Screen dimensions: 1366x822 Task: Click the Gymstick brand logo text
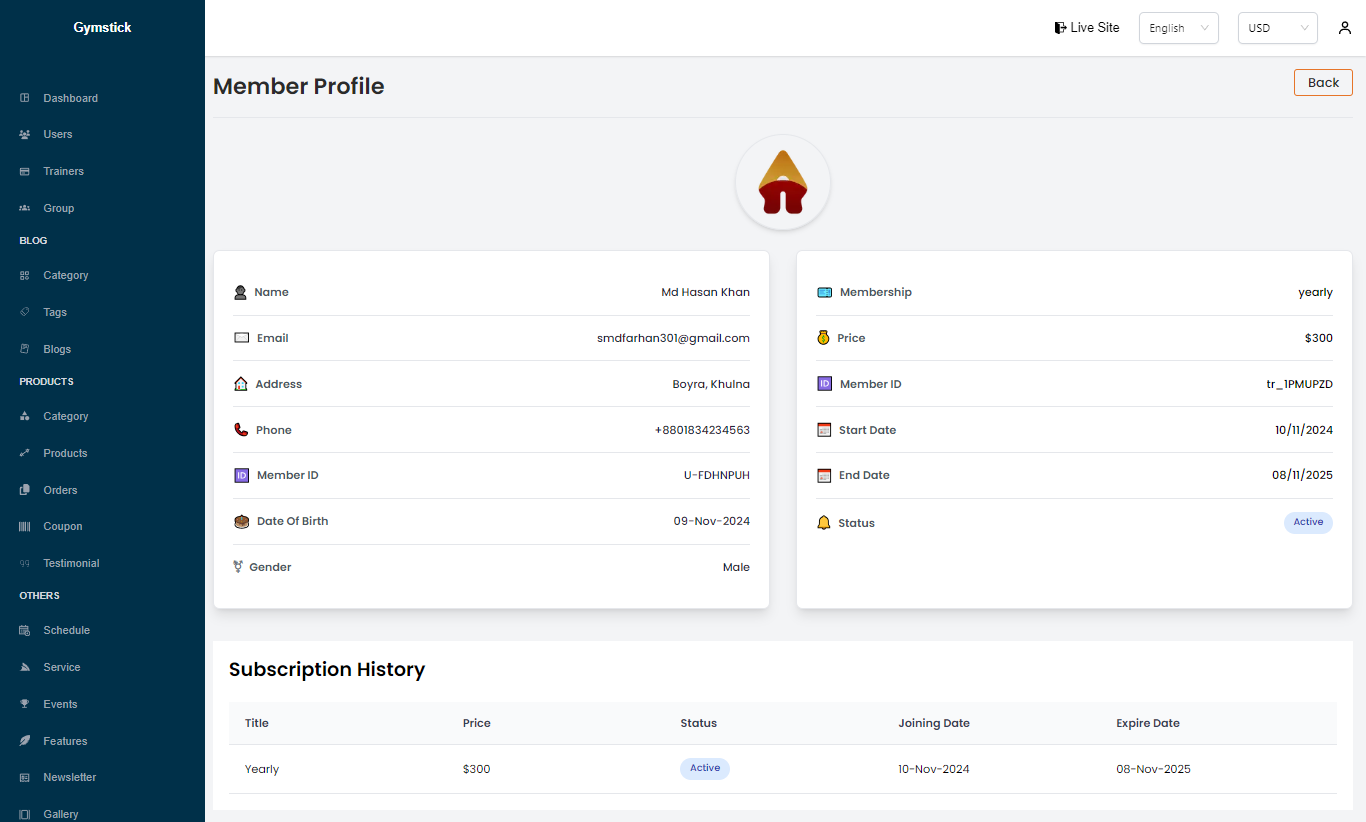pos(102,27)
